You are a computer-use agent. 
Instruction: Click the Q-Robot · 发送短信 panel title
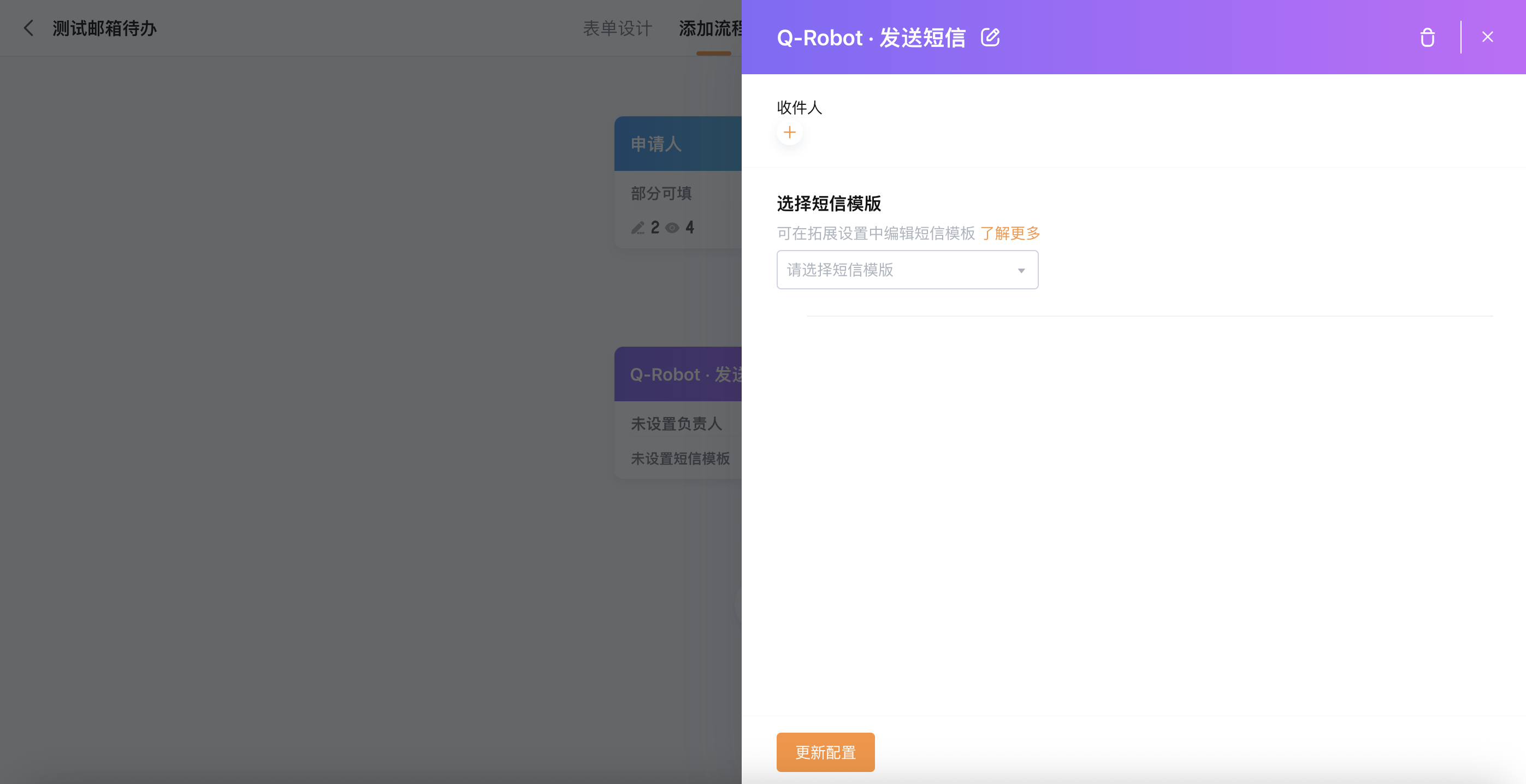[x=871, y=38]
